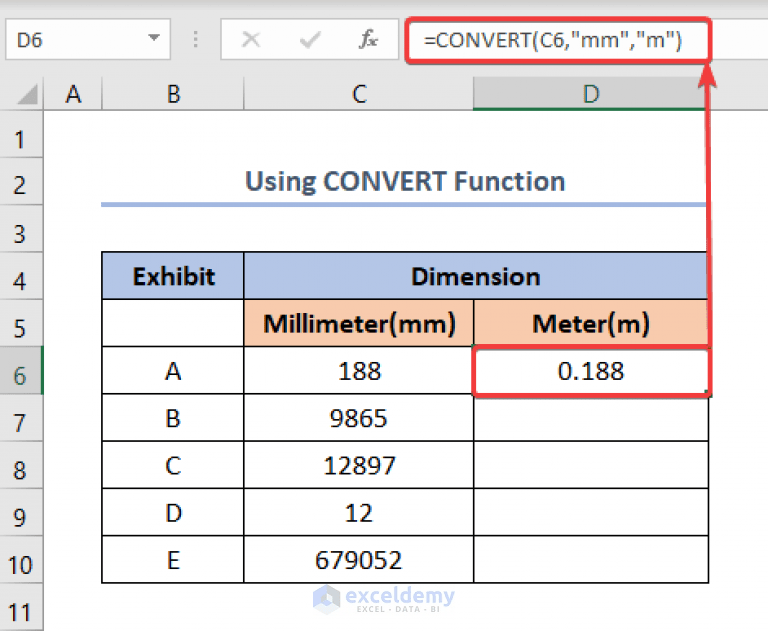Select empty Meter cell in row 10
This screenshot has width=768, height=631.
click(x=591, y=559)
